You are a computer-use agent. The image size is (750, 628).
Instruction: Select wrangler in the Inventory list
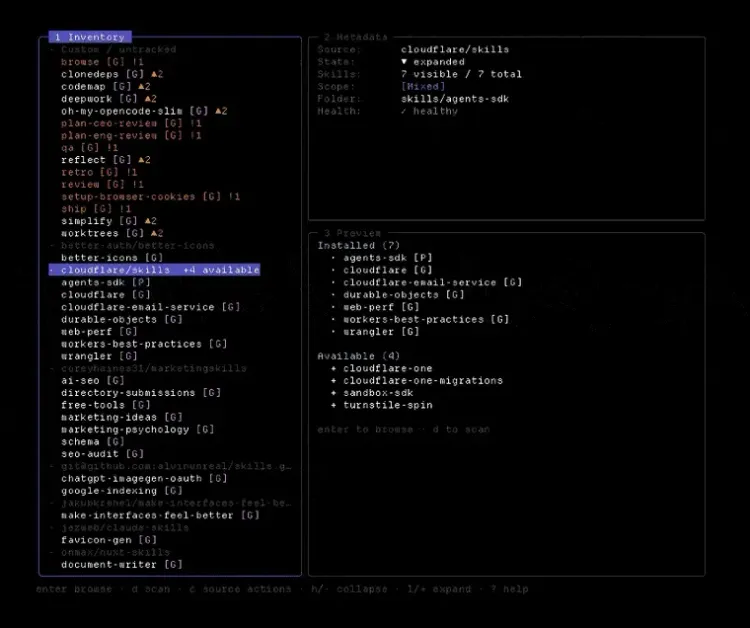tap(99, 356)
